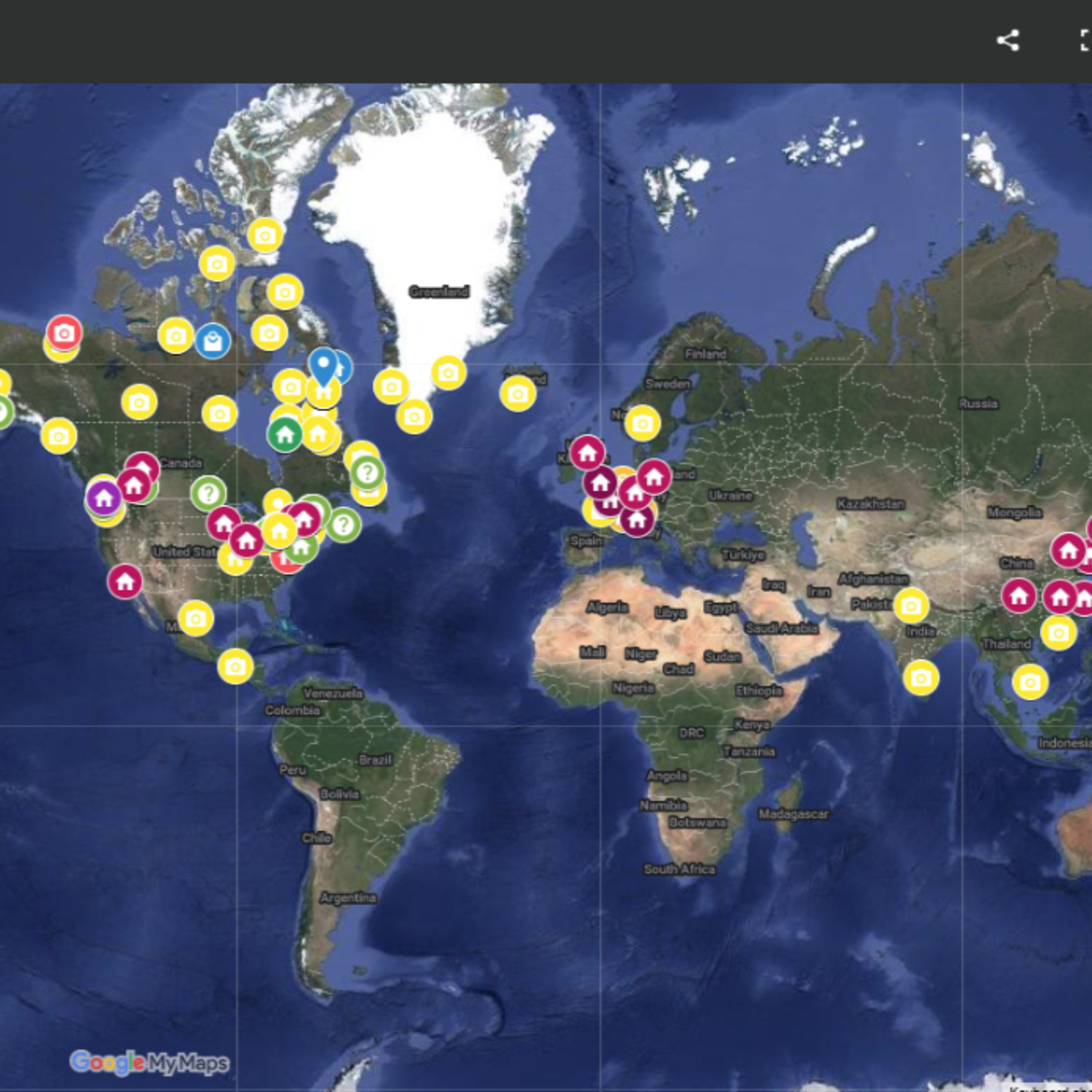Click the Argentina country label
Viewport: 1092px width, 1092px height.
348,898
